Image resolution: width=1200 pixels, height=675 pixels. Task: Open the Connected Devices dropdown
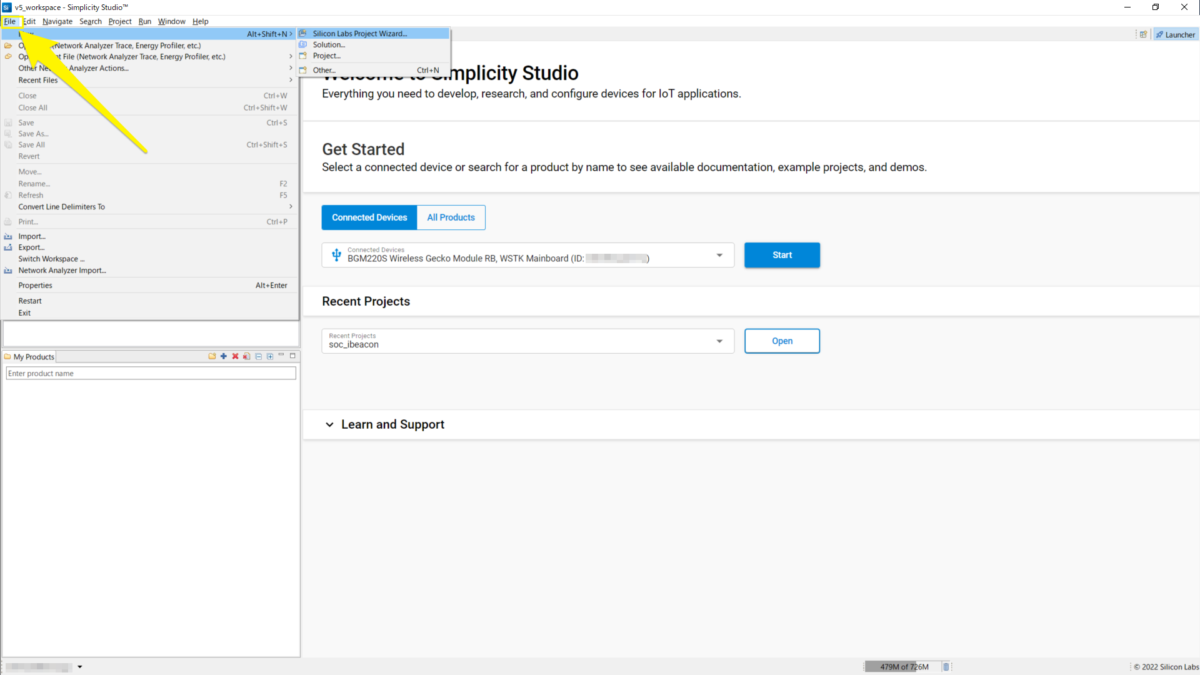pos(528,255)
